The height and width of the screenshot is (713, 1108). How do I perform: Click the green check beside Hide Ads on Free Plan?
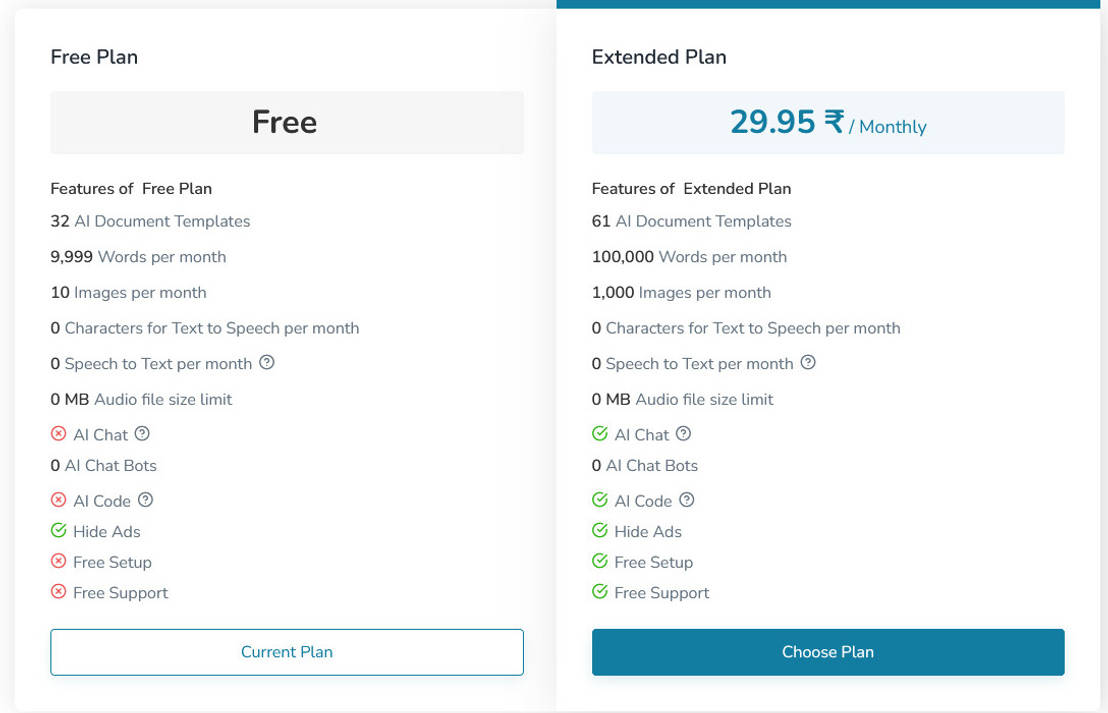[58, 531]
